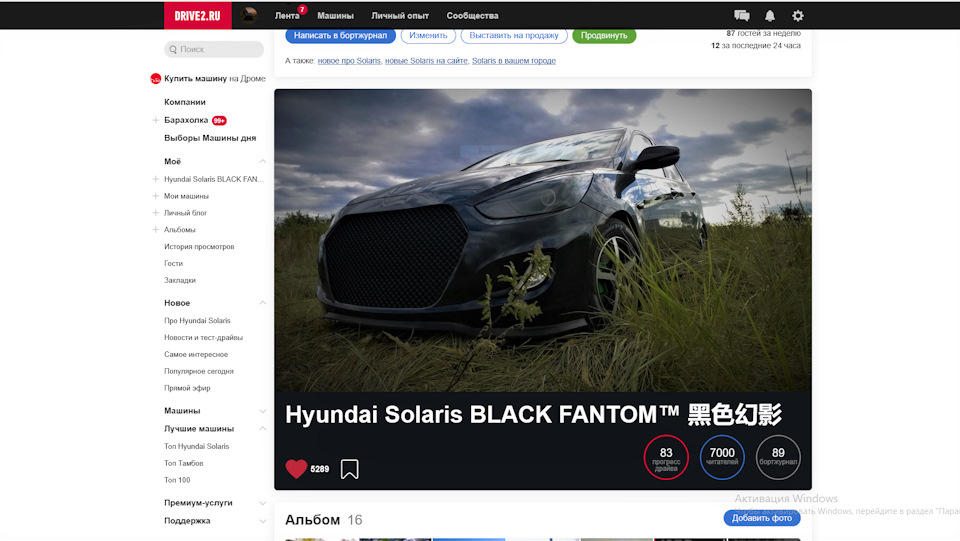Screen dimensions: 960x541
Task: Expand the Премиум-услуги section chevron
Action: (262, 503)
